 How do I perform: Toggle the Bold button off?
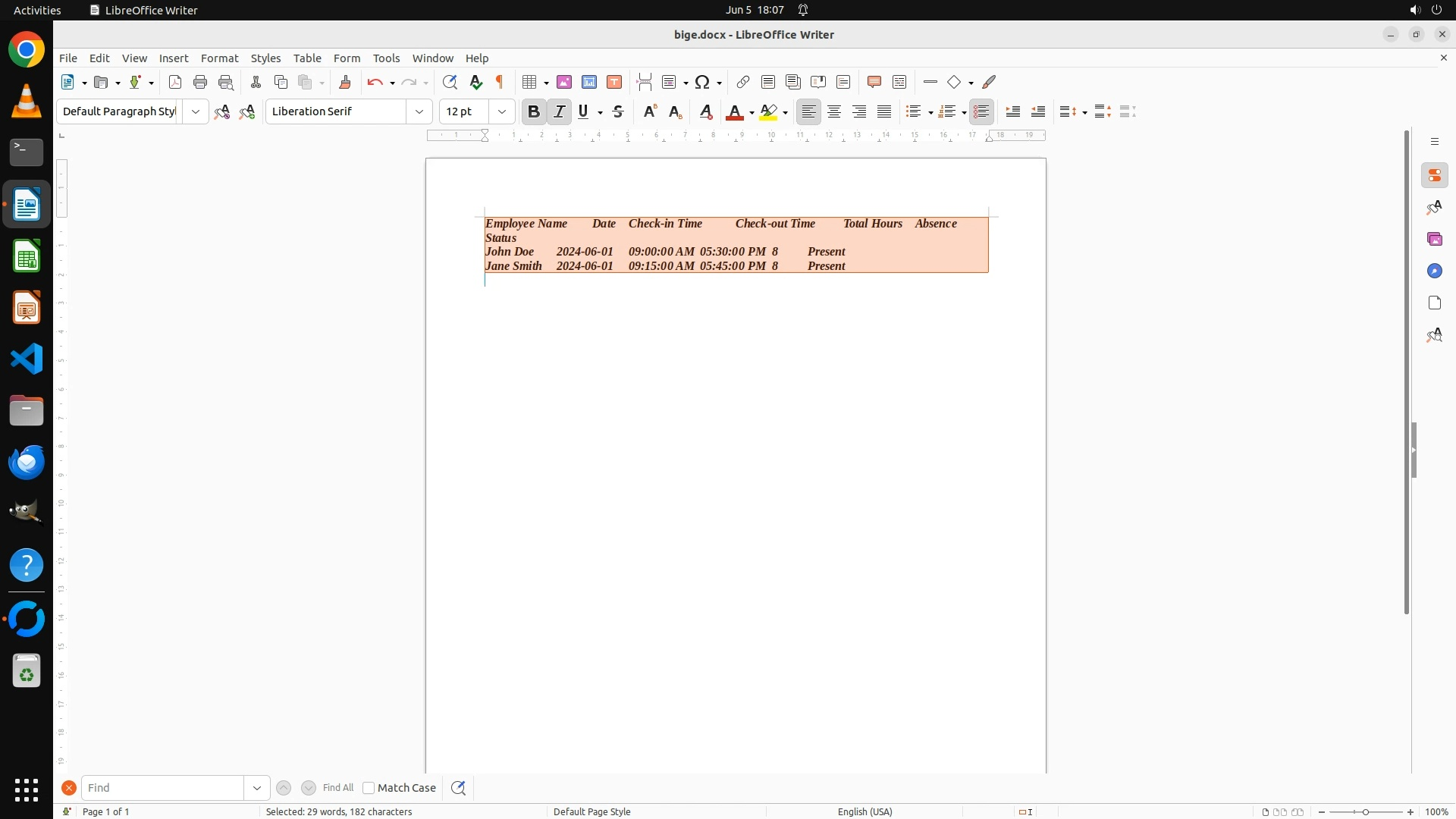534,111
